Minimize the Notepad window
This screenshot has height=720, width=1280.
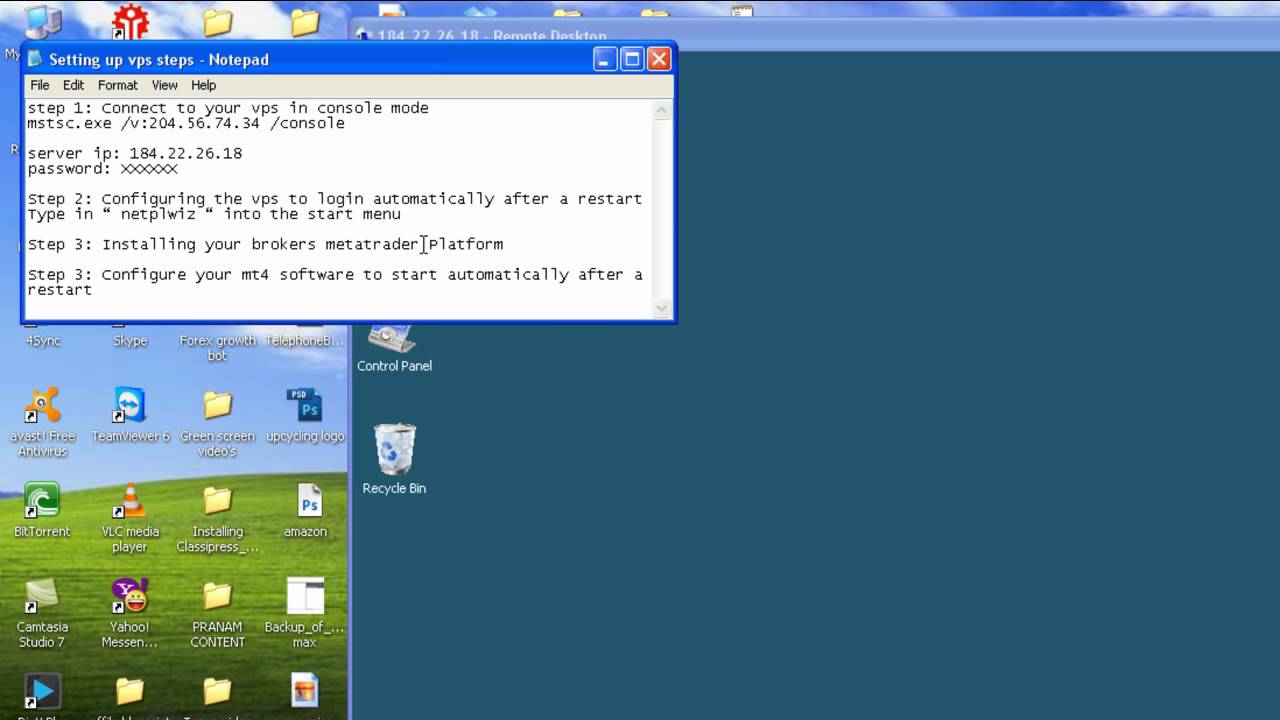point(605,59)
